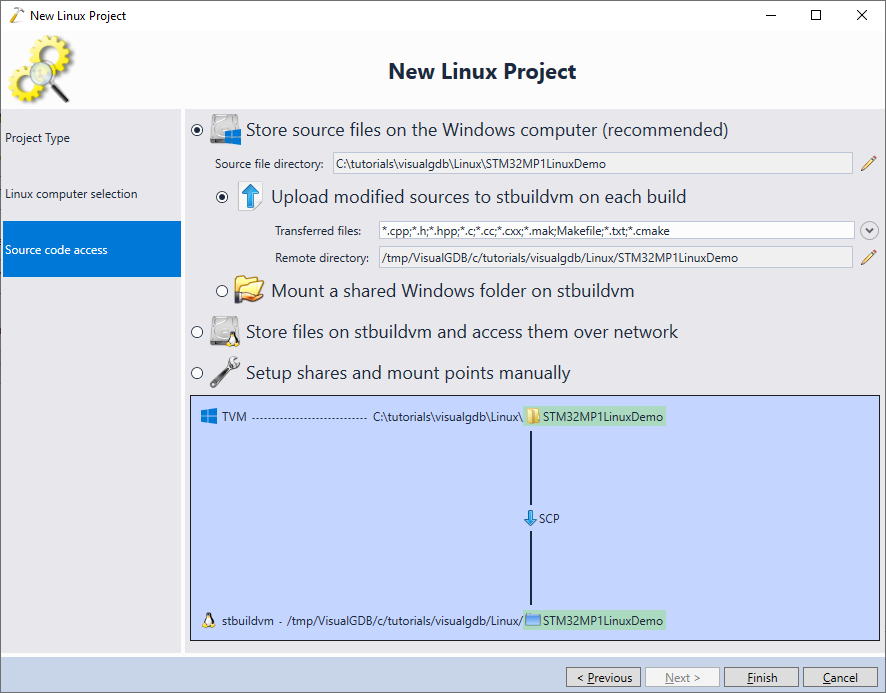Click the Cancel button
Viewport: 886px width, 693px height.
tap(840, 677)
